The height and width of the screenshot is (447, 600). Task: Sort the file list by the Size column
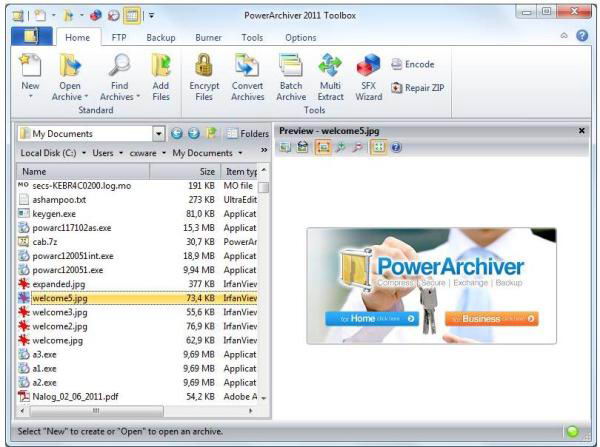(185, 171)
